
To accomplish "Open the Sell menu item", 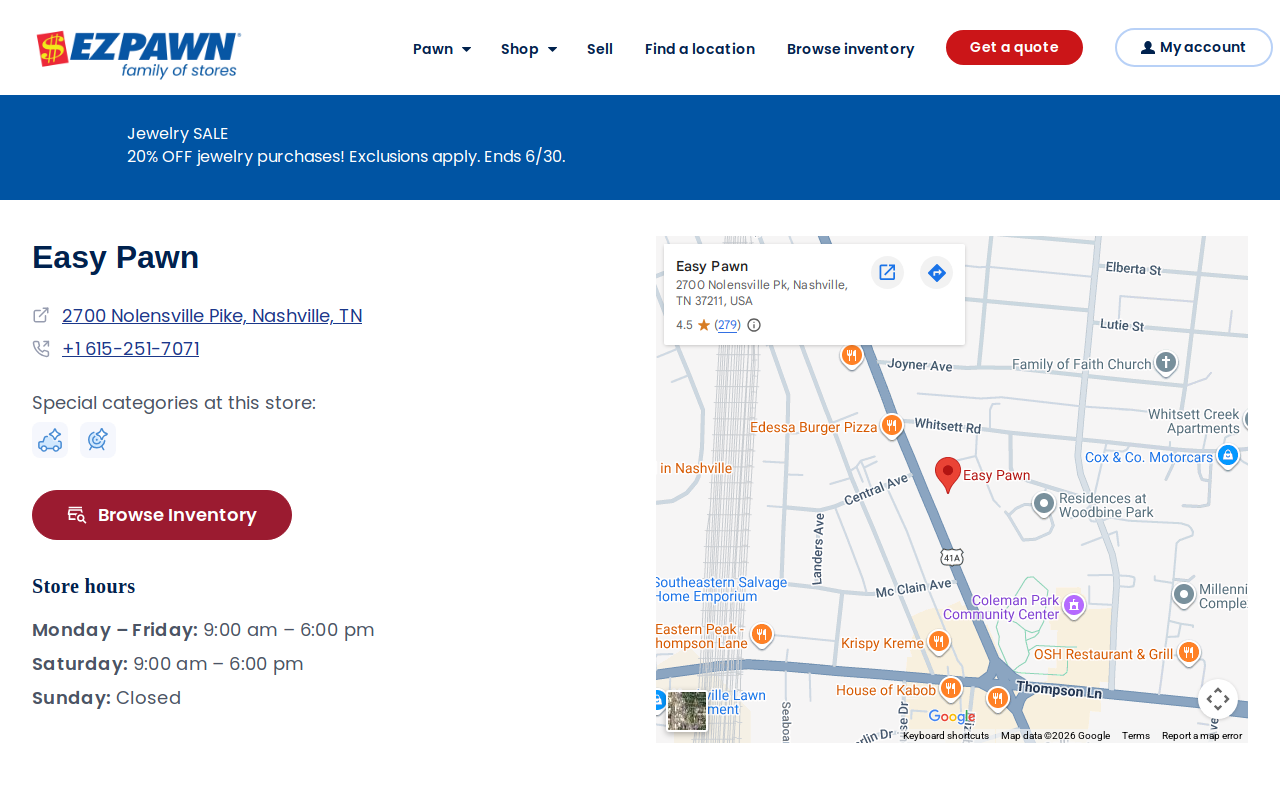I will (x=600, y=49).
